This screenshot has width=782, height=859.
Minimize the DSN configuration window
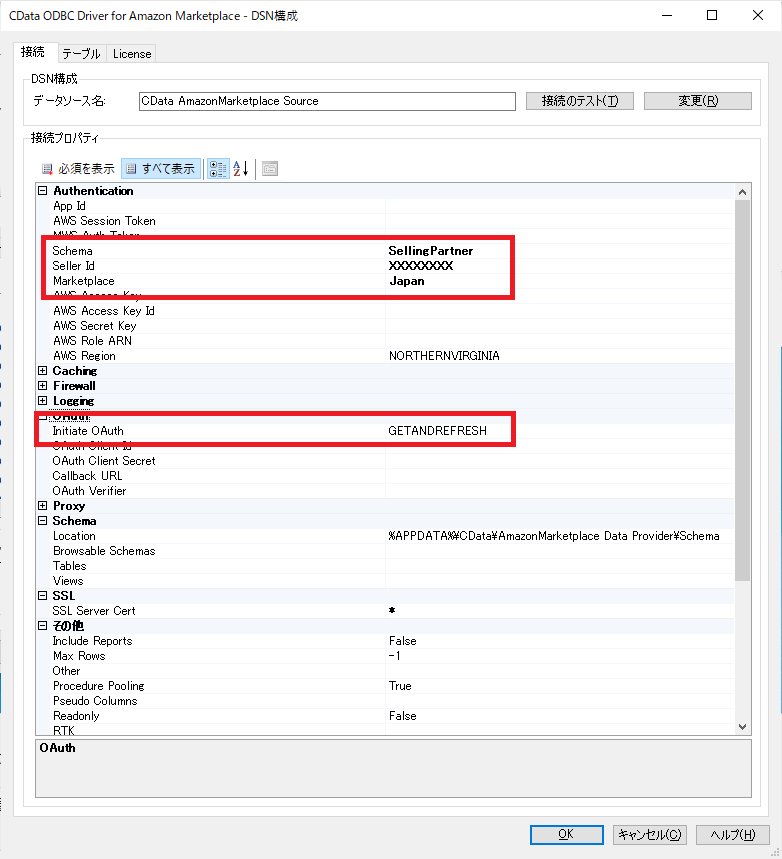[x=667, y=15]
